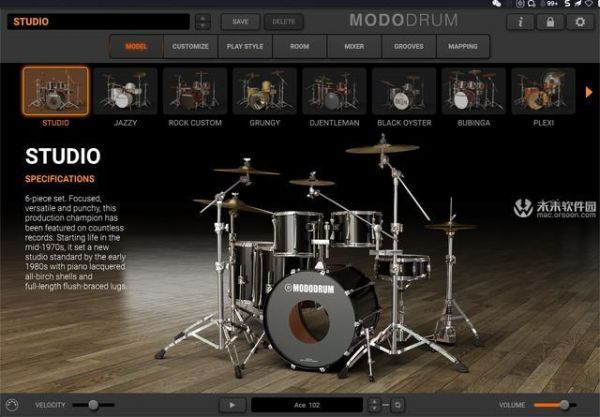Select the DJENTLEMAN kit thumbnail
The image size is (600, 417).
point(334,91)
